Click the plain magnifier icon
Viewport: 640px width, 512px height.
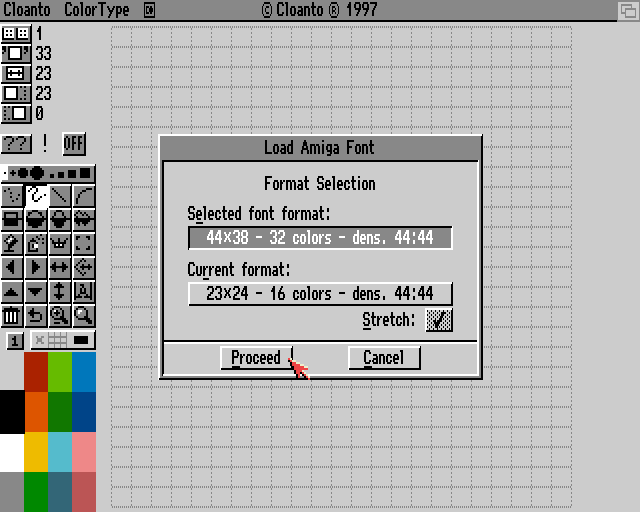click(84, 316)
